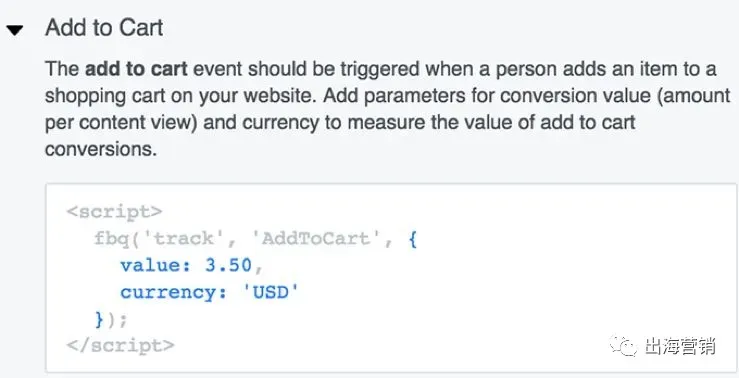Click the word 'conversions.' ending the paragraph
Viewport: 739px width, 378px height.
click(x=100, y=150)
